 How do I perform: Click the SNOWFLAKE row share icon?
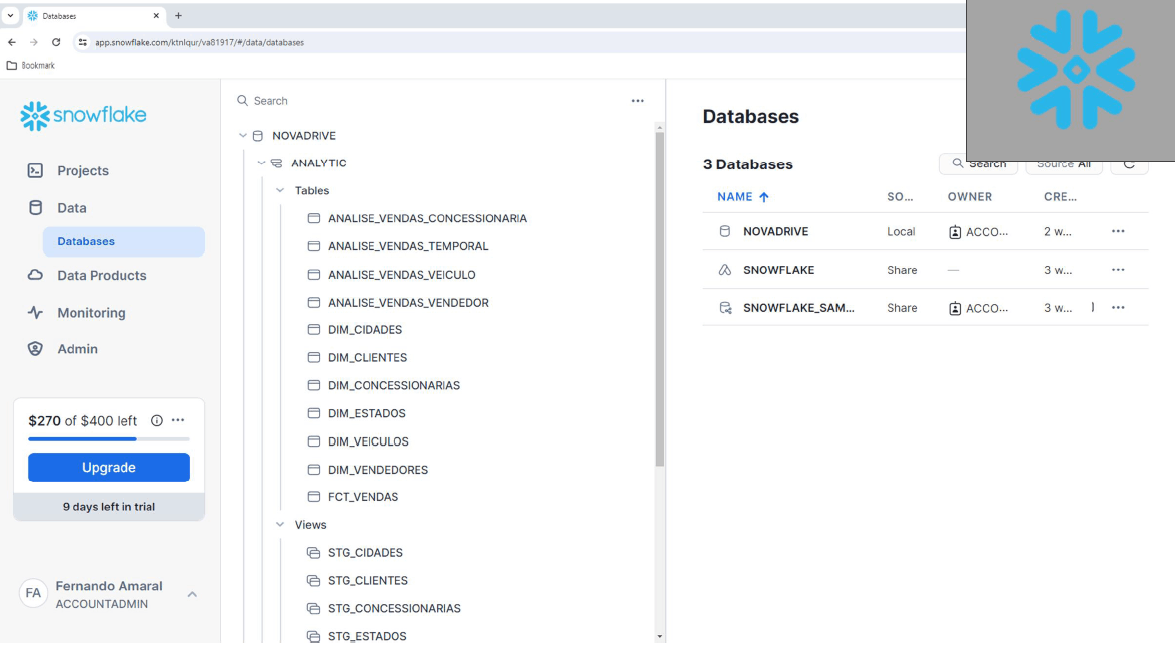pos(725,270)
